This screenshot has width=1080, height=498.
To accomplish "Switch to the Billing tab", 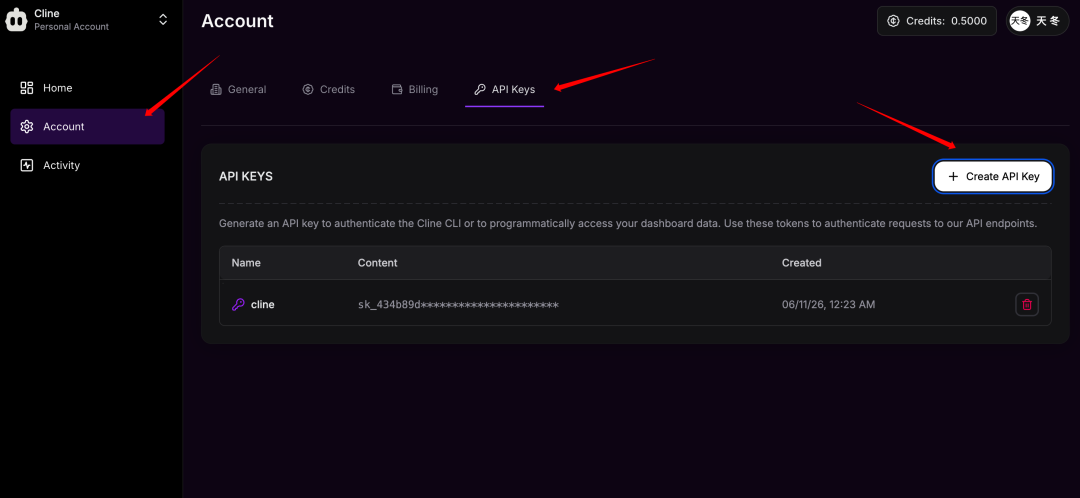I will [415, 90].
